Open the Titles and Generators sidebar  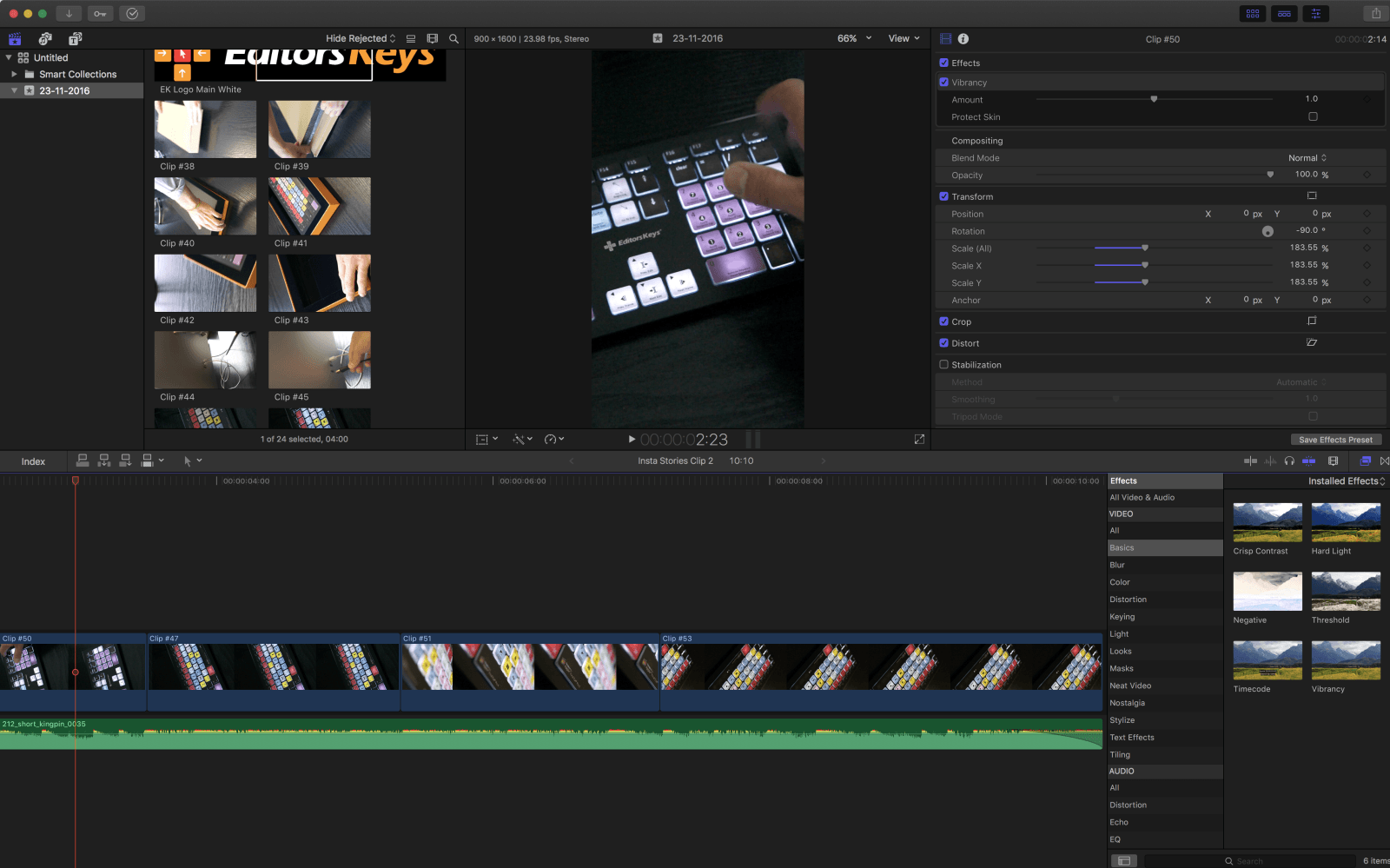[76, 39]
